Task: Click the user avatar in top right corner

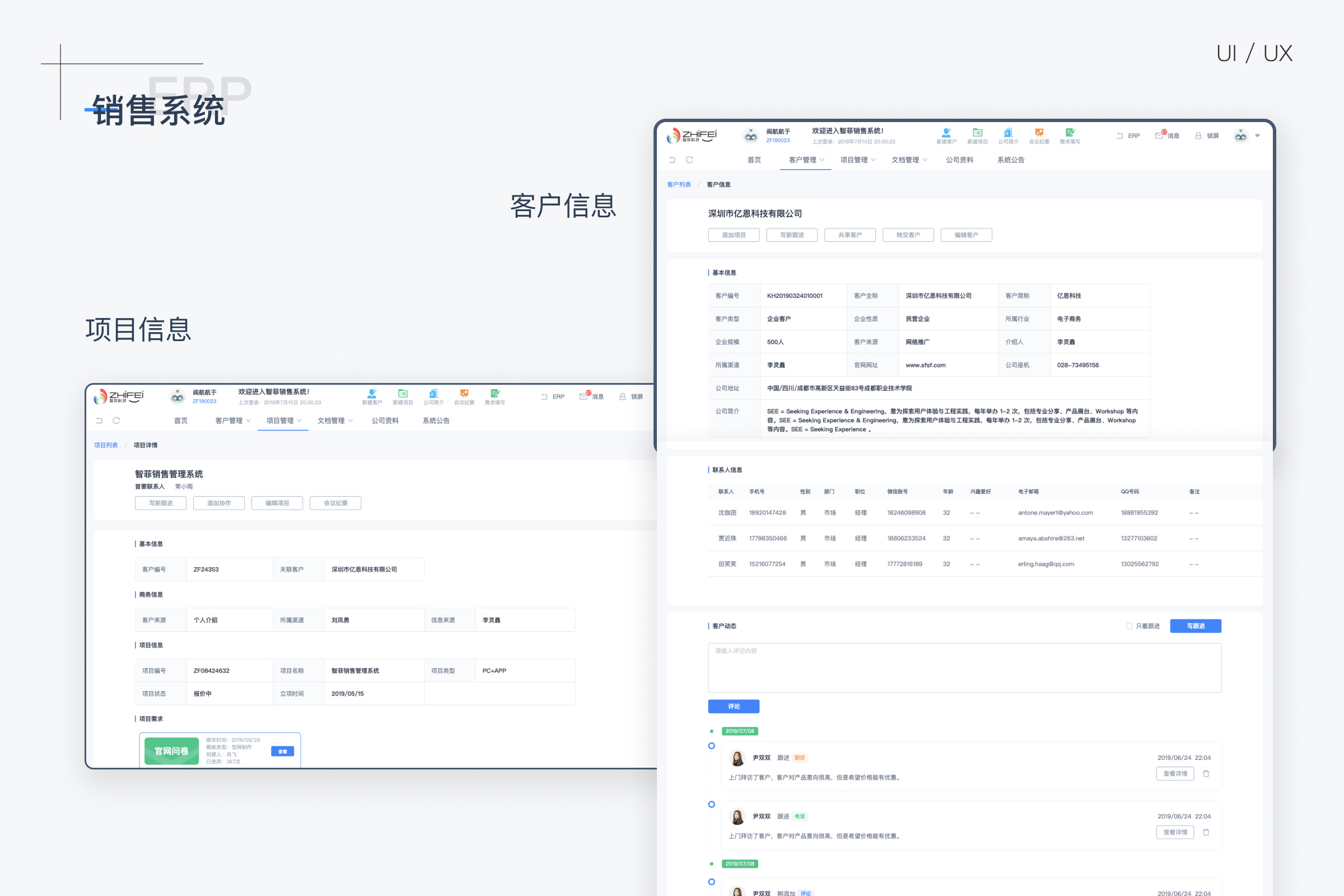Action: point(1241,136)
